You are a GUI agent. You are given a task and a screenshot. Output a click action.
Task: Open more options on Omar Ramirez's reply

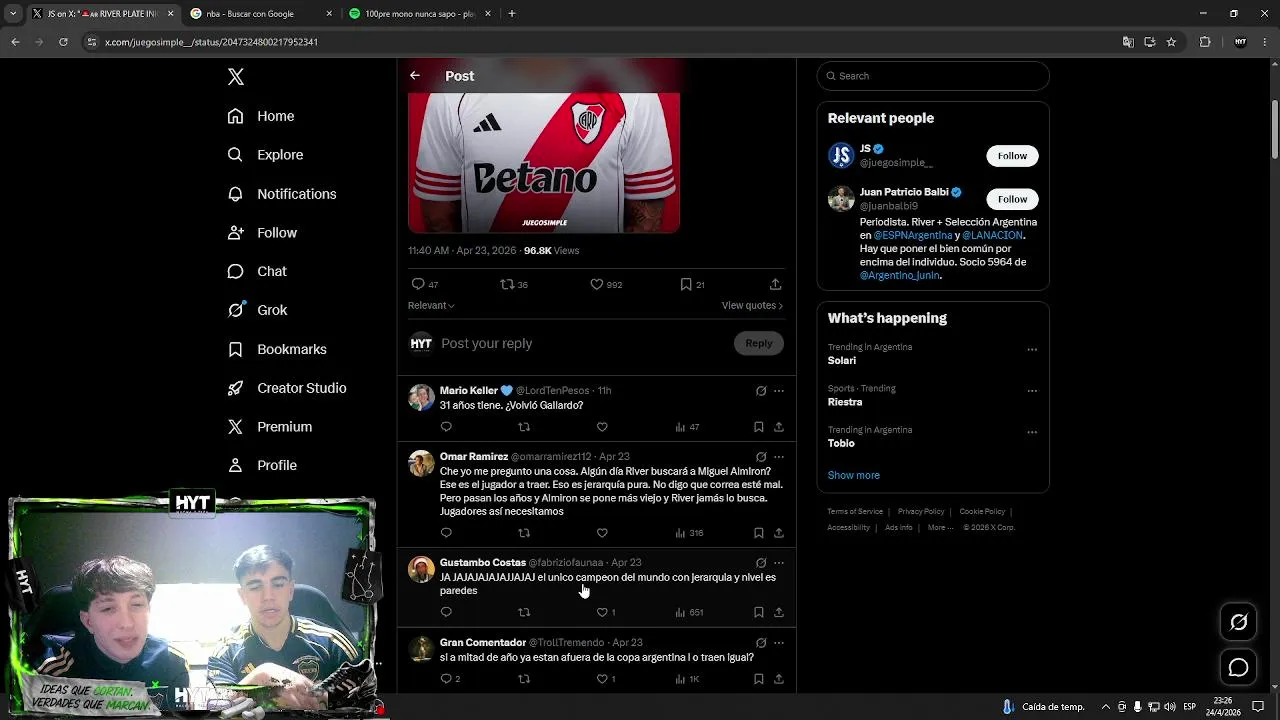pyautogui.click(x=779, y=457)
